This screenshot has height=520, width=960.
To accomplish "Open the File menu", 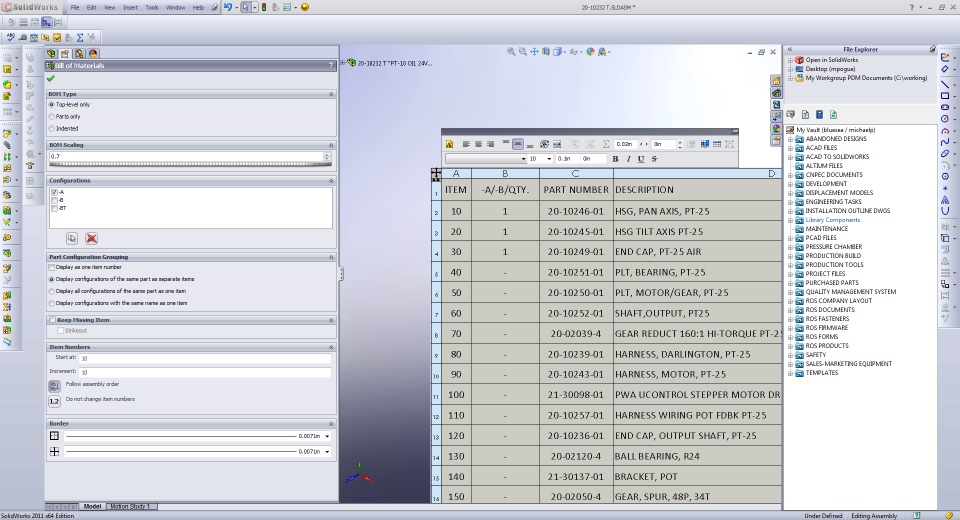I will (75, 7).
